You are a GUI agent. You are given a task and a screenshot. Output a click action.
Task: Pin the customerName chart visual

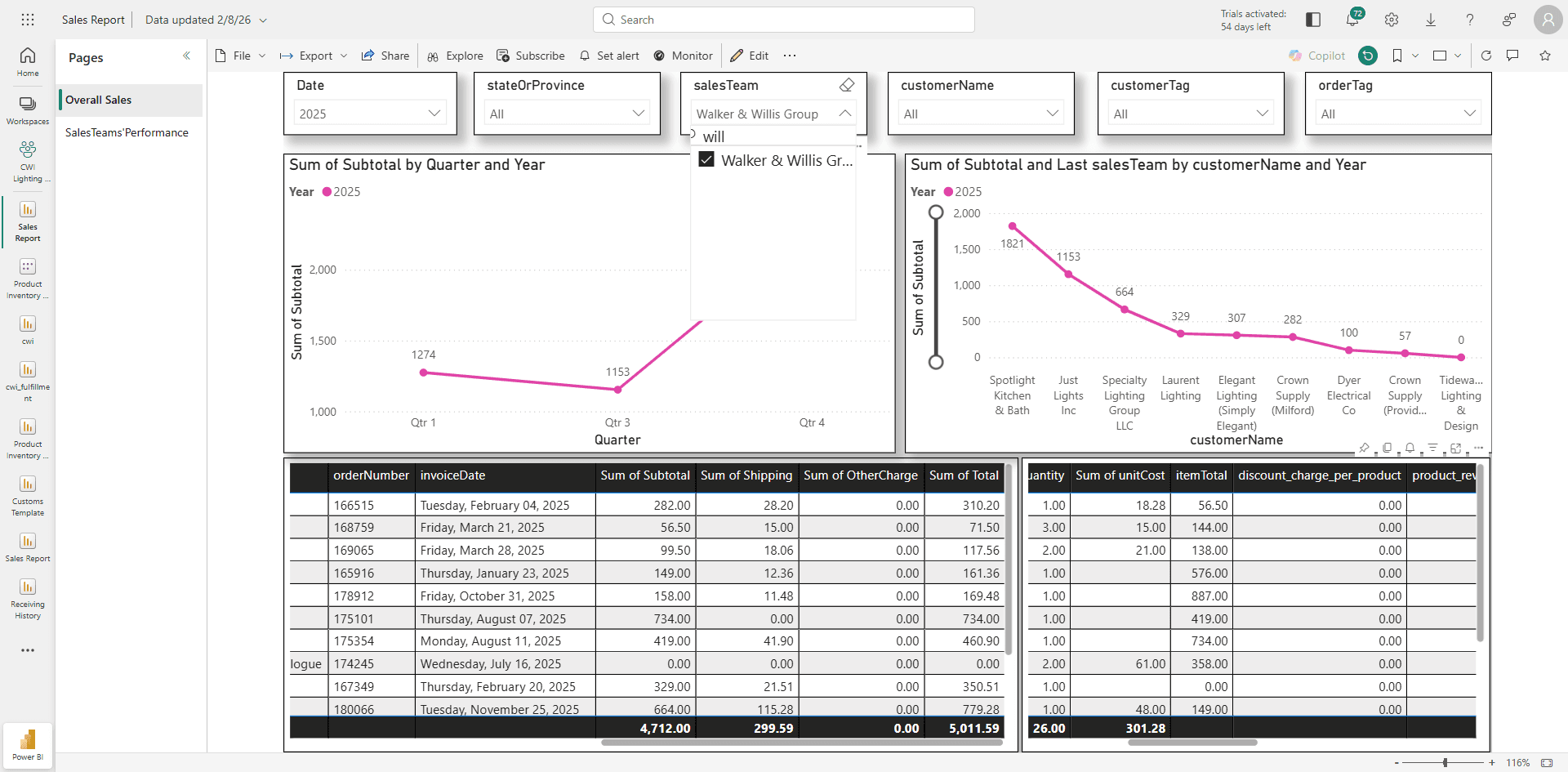(1364, 448)
